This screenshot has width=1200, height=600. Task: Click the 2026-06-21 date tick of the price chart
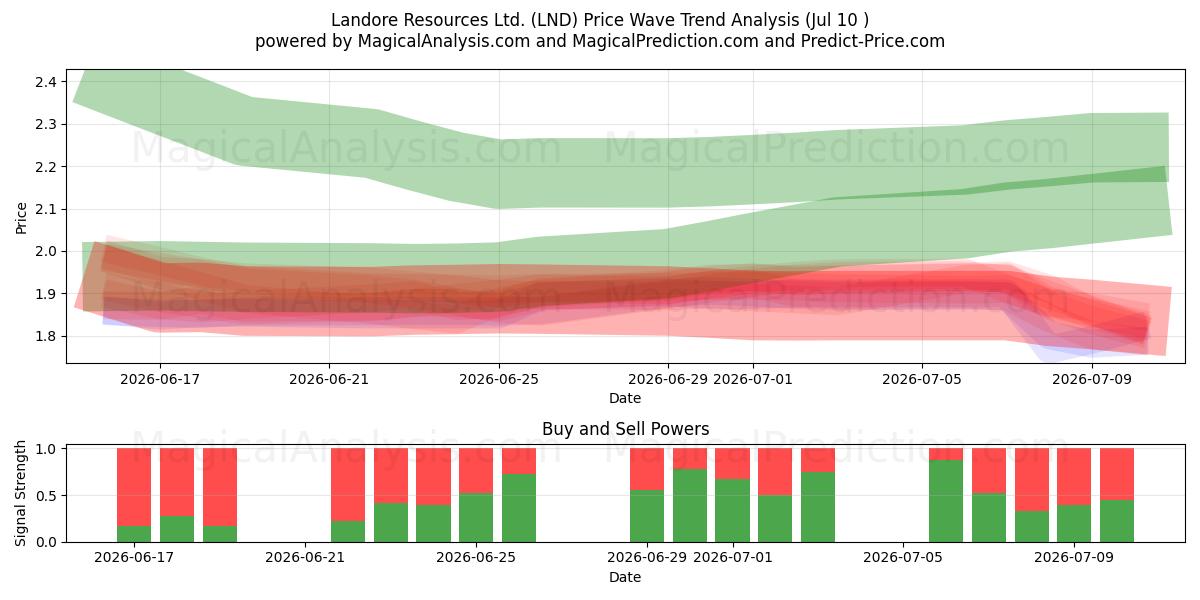point(329,379)
